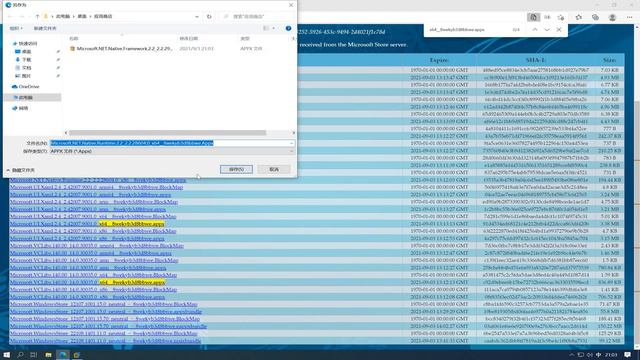Go back in the Save As dialog

10,16
